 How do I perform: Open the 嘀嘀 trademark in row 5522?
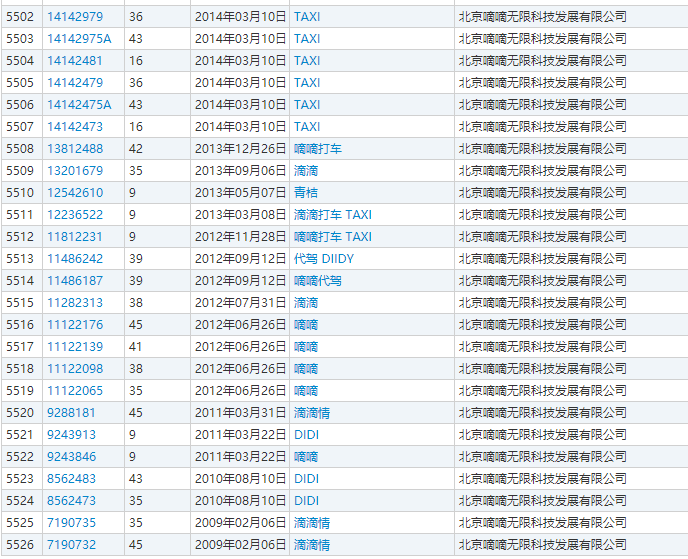point(306,457)
